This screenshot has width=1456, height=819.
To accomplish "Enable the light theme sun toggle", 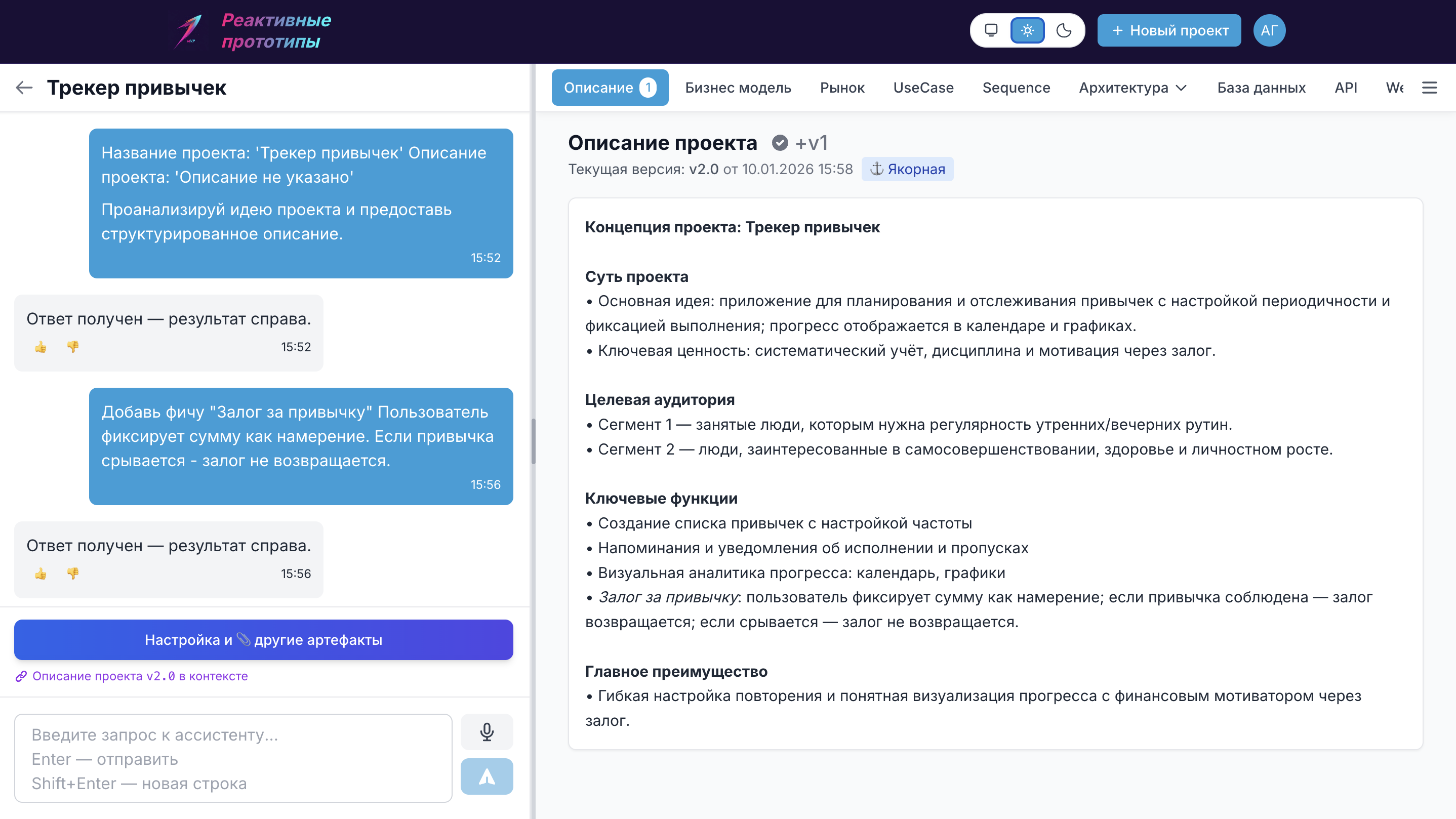I will click(1028, 30).
